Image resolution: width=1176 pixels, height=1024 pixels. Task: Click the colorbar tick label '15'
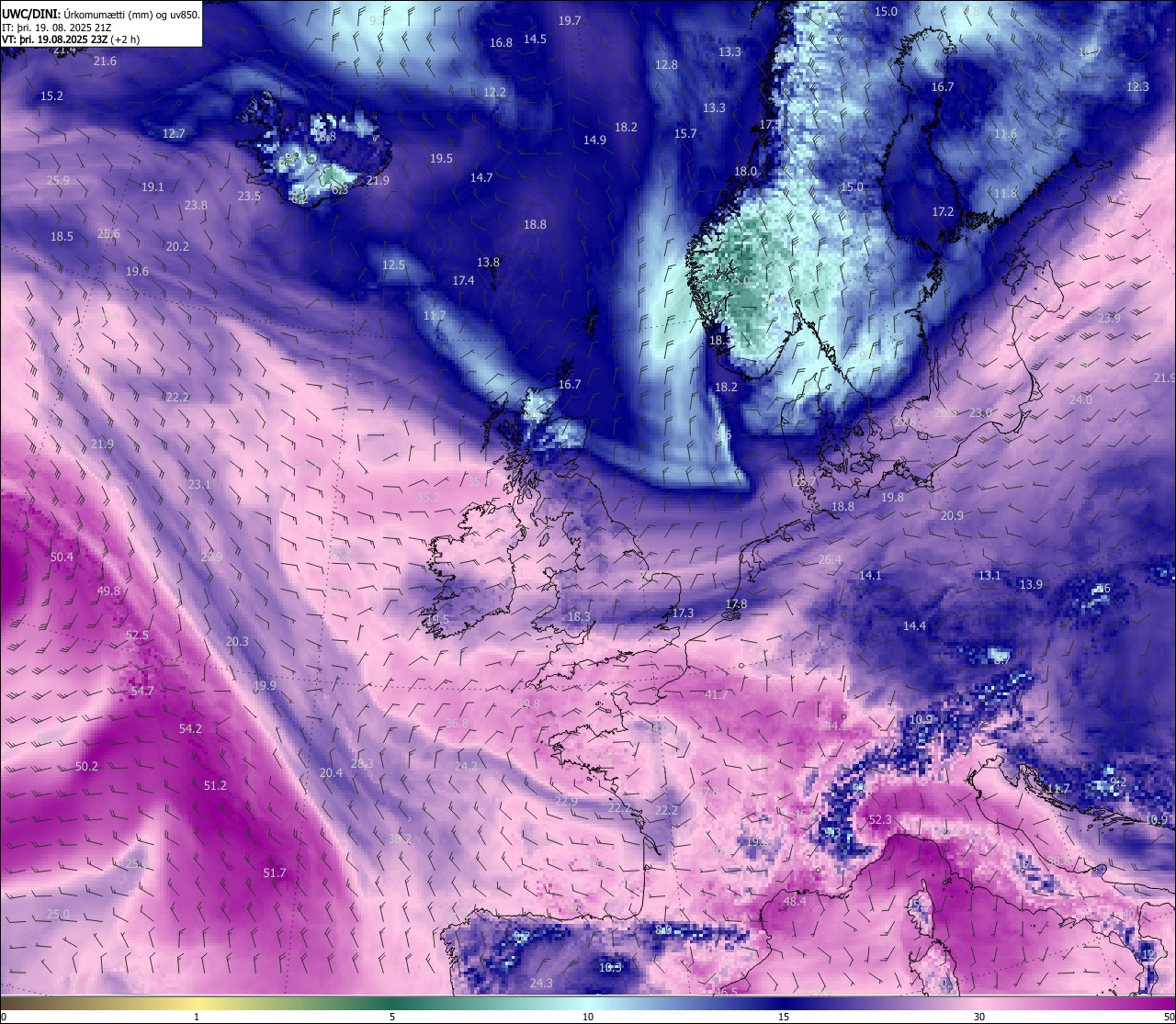pyautogui.click(x=784, y=1017)
